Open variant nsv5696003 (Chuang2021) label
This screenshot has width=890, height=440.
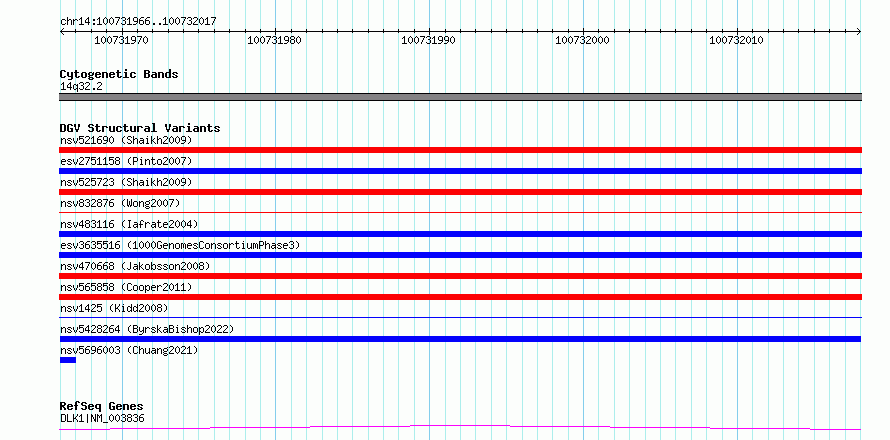click(129, 350)
